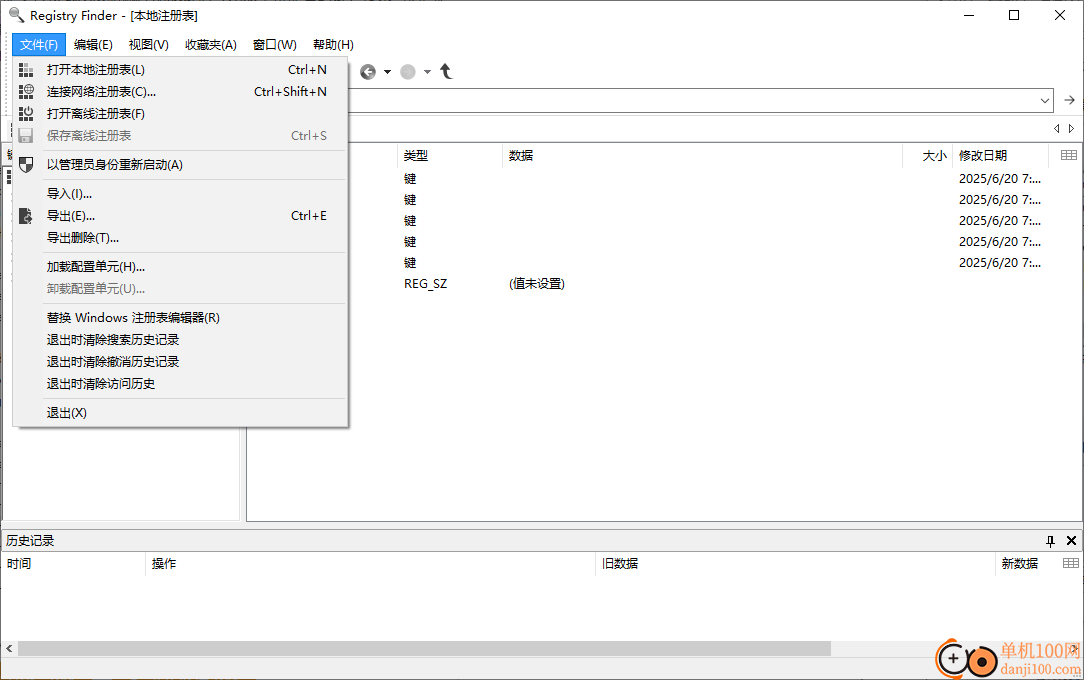Pin the 历史记录 panel
The width and height of the screenshot is (1084, 680).
[x=1050, y=541]
